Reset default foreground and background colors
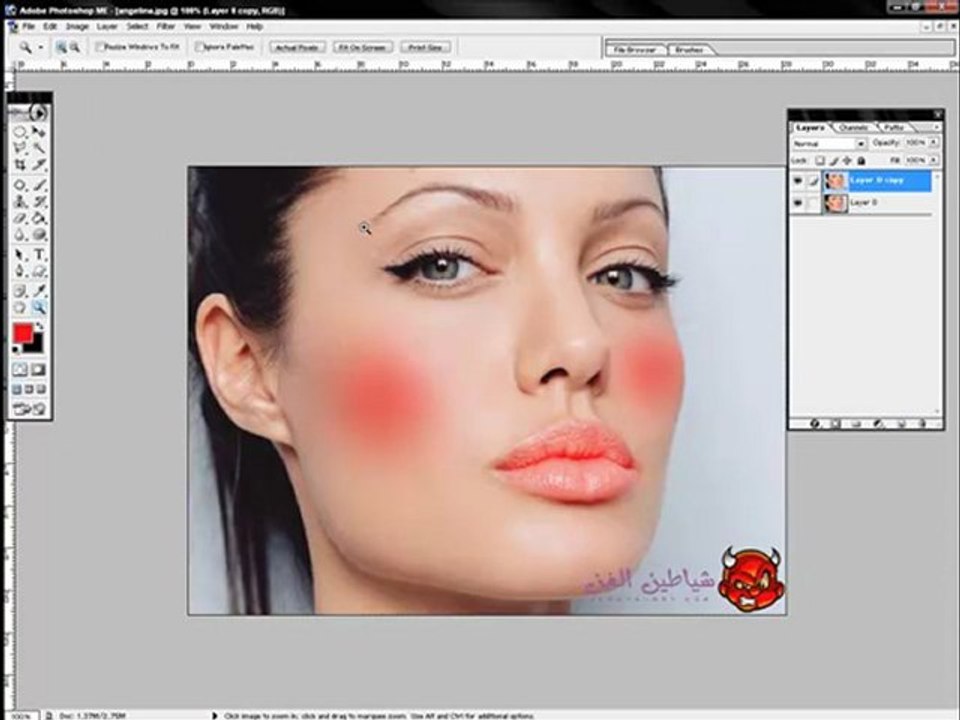960x720 pixels. coord(17,350)
